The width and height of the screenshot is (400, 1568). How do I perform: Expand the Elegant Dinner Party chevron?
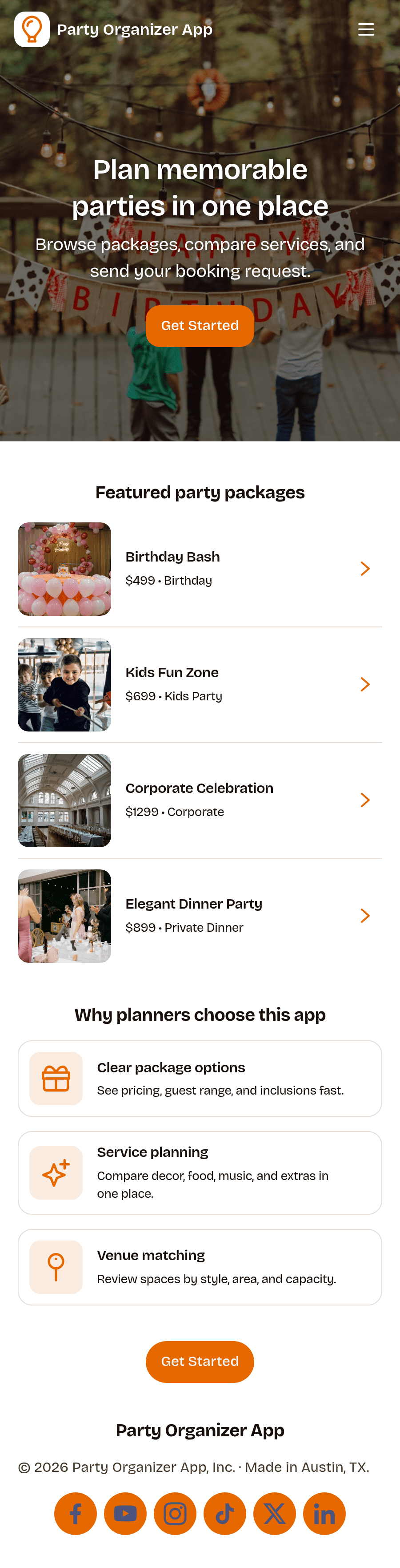[365, 915]
